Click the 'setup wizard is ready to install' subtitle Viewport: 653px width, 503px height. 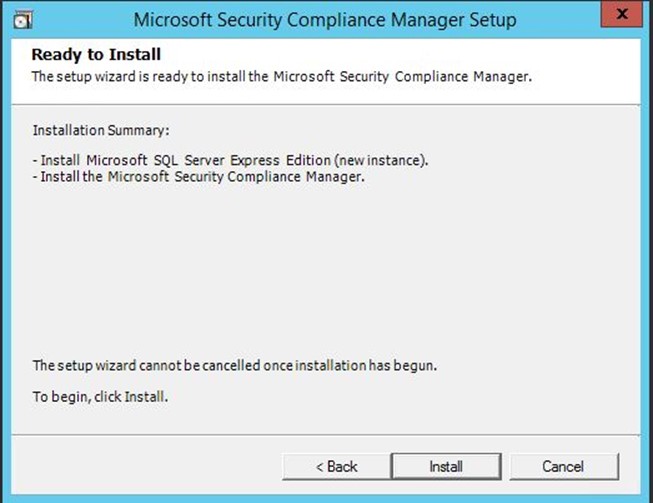coord(282,77)
